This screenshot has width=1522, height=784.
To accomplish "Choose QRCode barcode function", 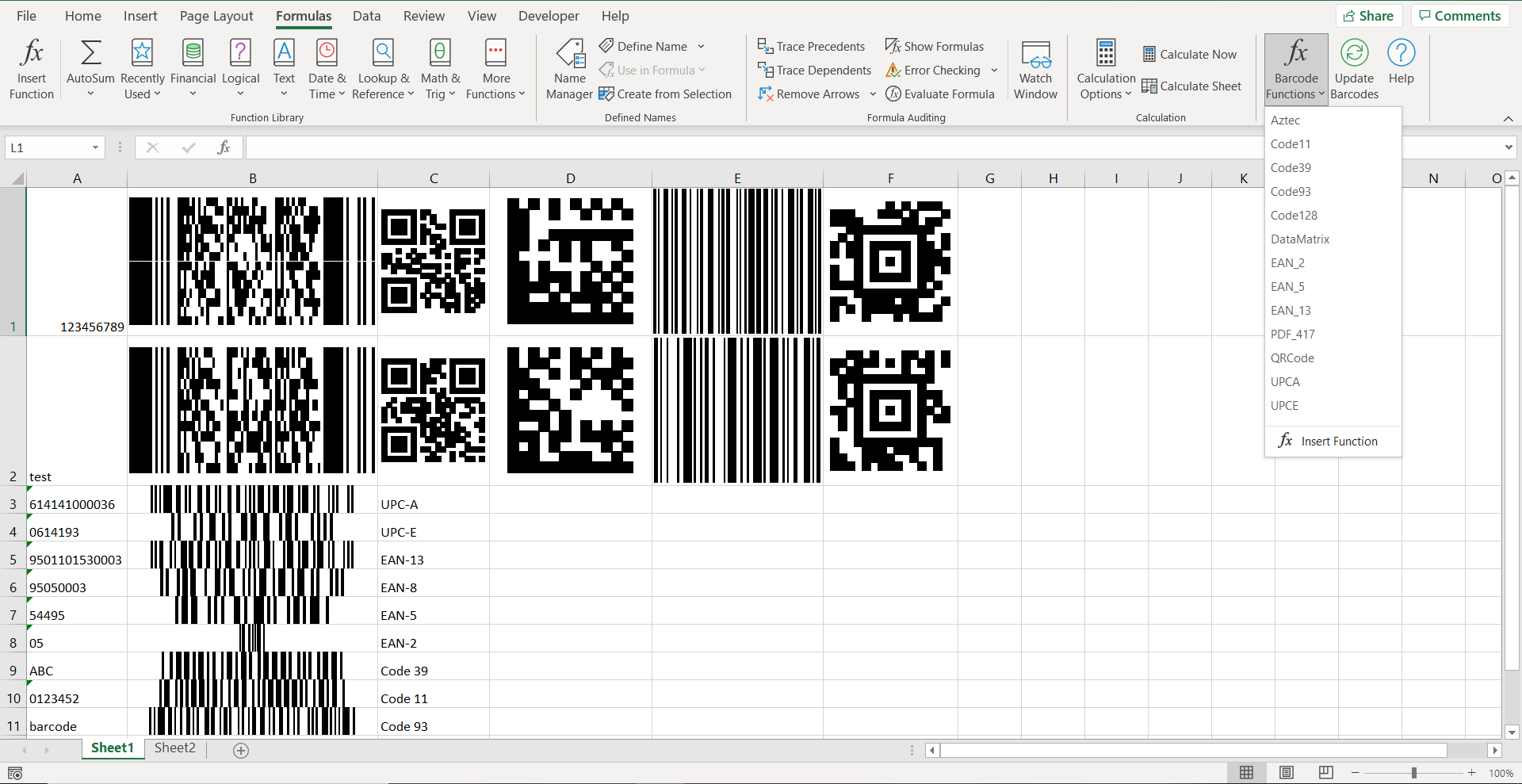I will [x=1333, y=358].
